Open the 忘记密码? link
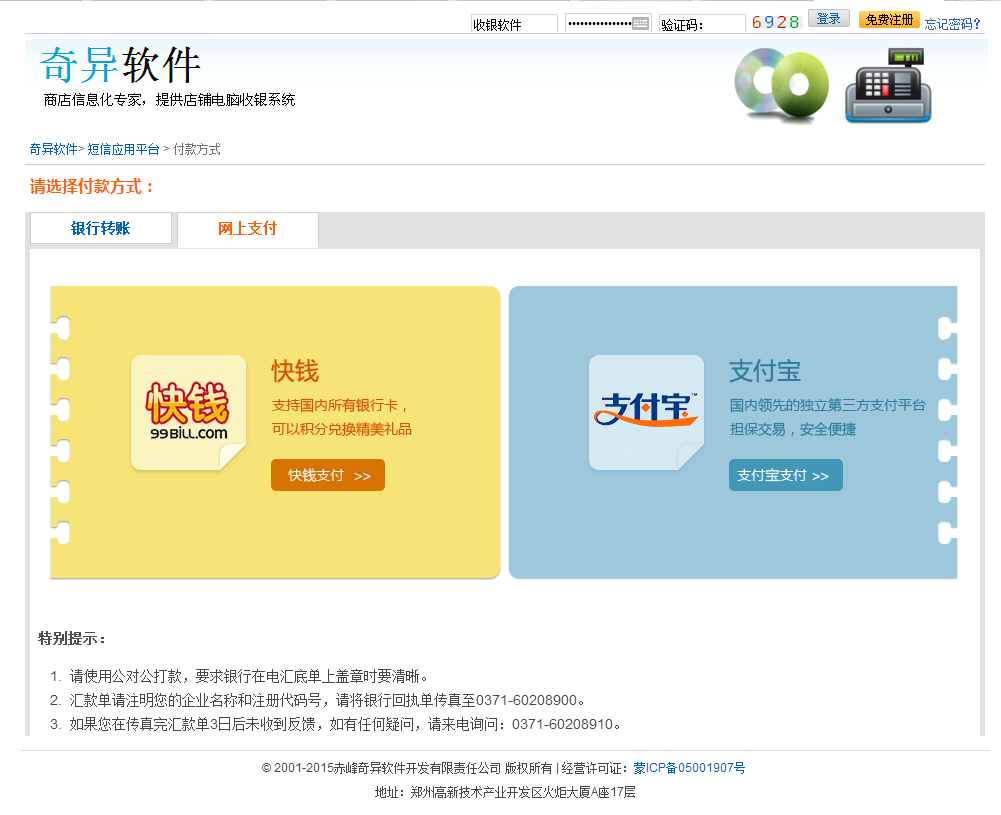Image resolution: width=1001 pixels, height=815 pixels. 952,24
